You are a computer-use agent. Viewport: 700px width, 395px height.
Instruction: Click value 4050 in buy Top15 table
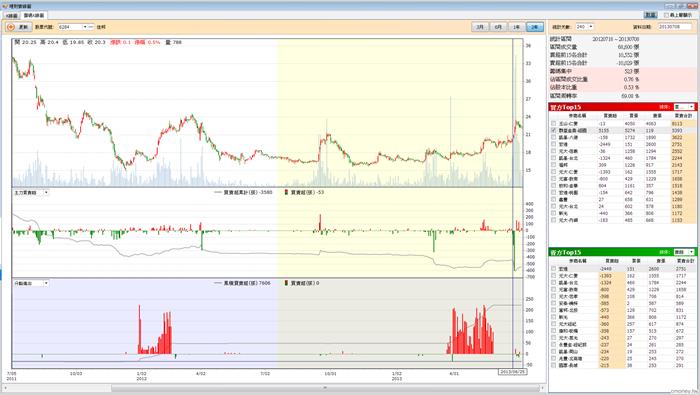[629, 124]
